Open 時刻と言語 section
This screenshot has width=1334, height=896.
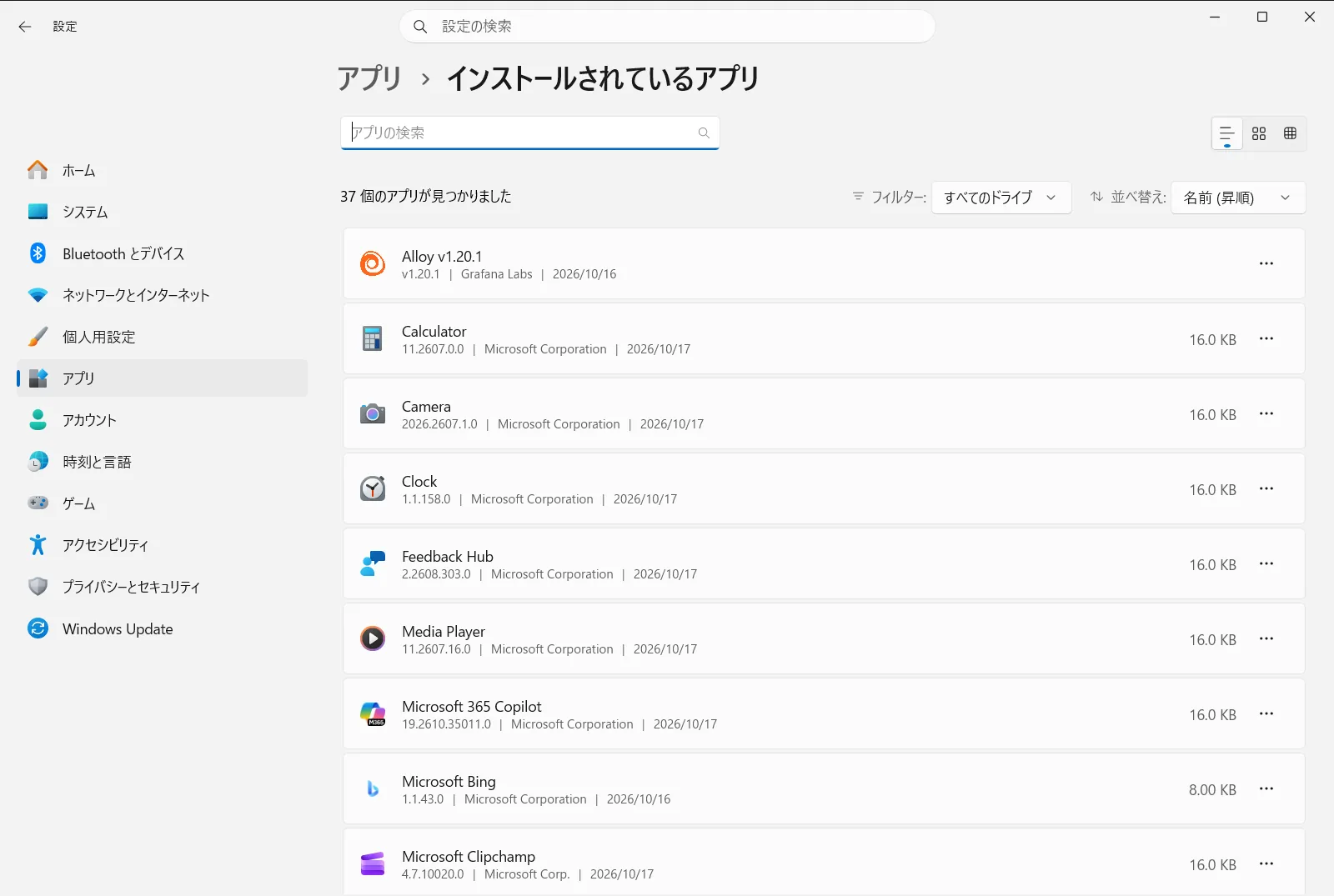163,462
